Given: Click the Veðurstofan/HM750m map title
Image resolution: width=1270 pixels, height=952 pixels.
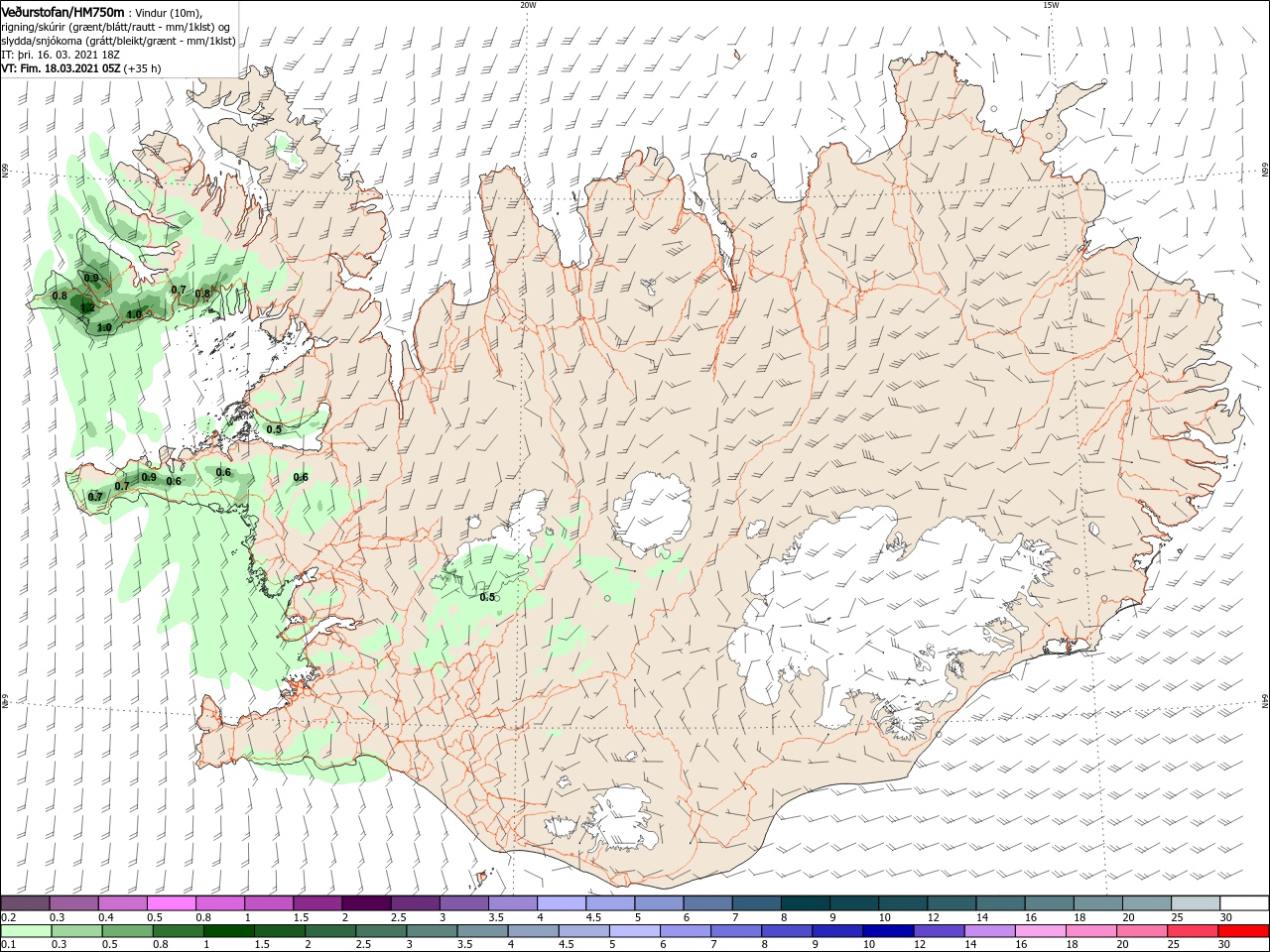Looking at the screenshot, I should (63, 11).
